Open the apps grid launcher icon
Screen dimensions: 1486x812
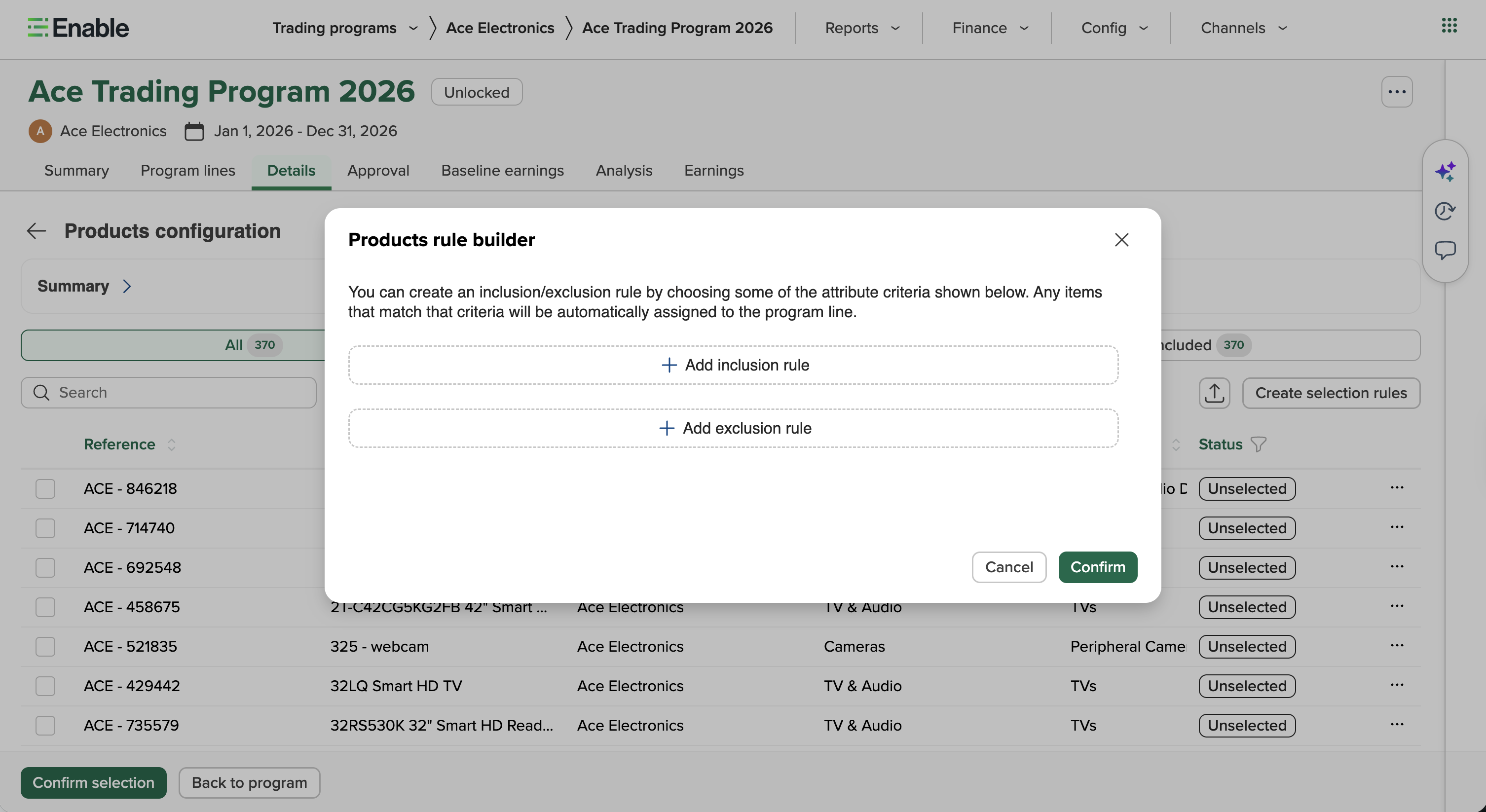pos(1449,25)
